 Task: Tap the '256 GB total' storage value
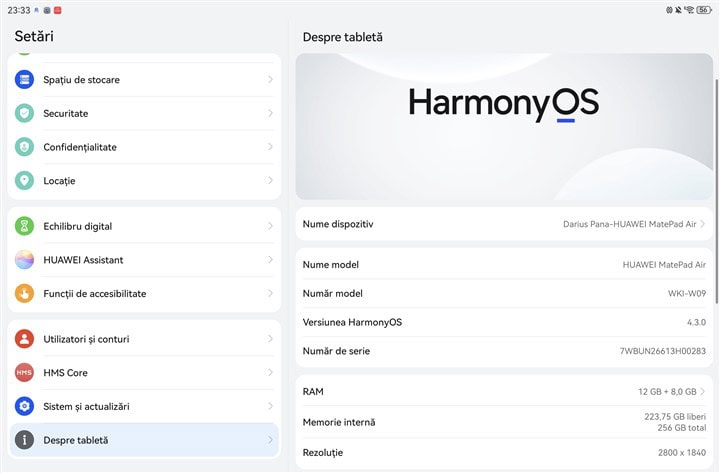tap(681, 428)
